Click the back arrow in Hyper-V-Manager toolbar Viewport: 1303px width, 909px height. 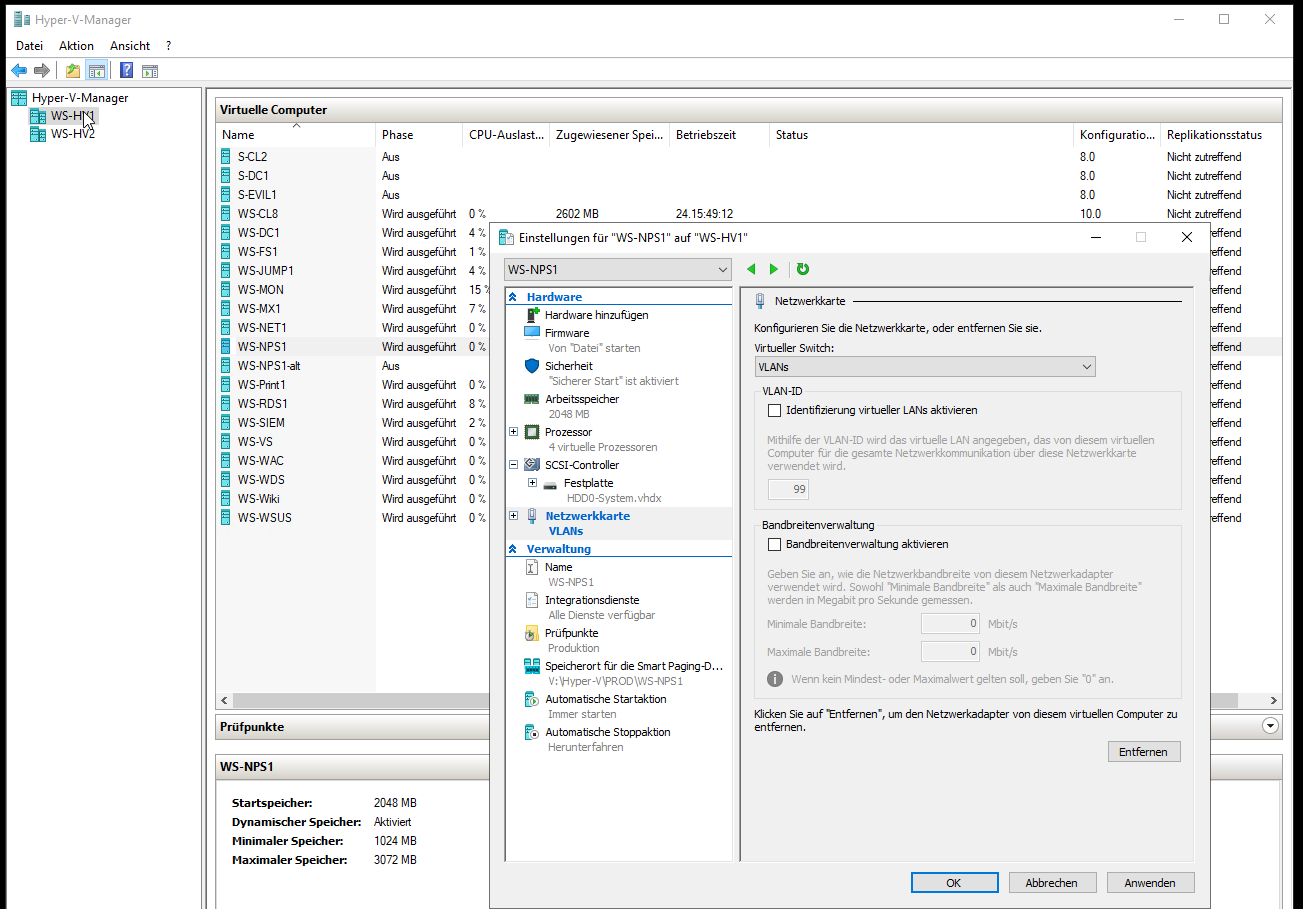(19, 71)
